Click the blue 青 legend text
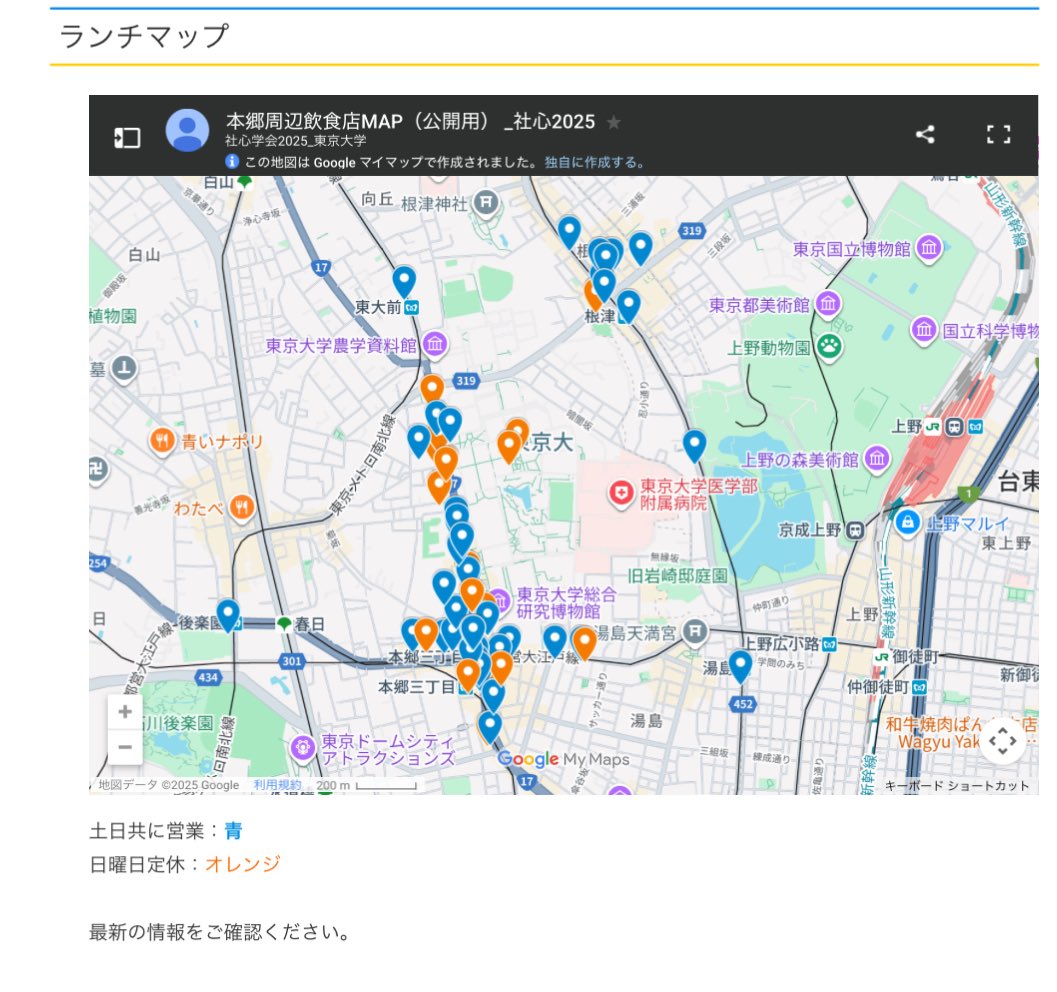 pyautogui.click(x=233, y=831)
